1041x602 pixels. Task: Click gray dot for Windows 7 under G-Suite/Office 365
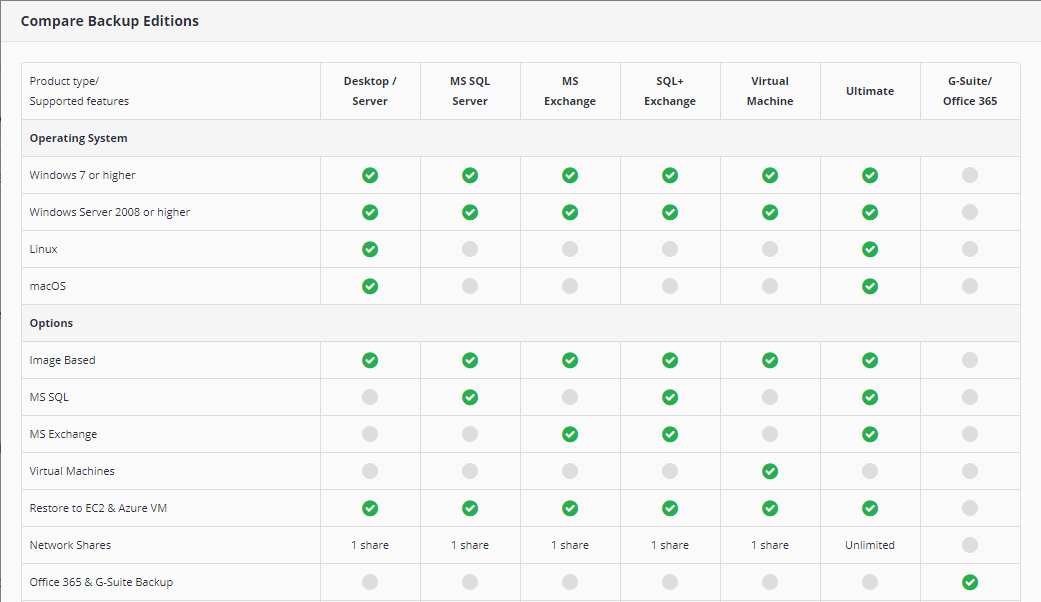click(x=970, y=175)
